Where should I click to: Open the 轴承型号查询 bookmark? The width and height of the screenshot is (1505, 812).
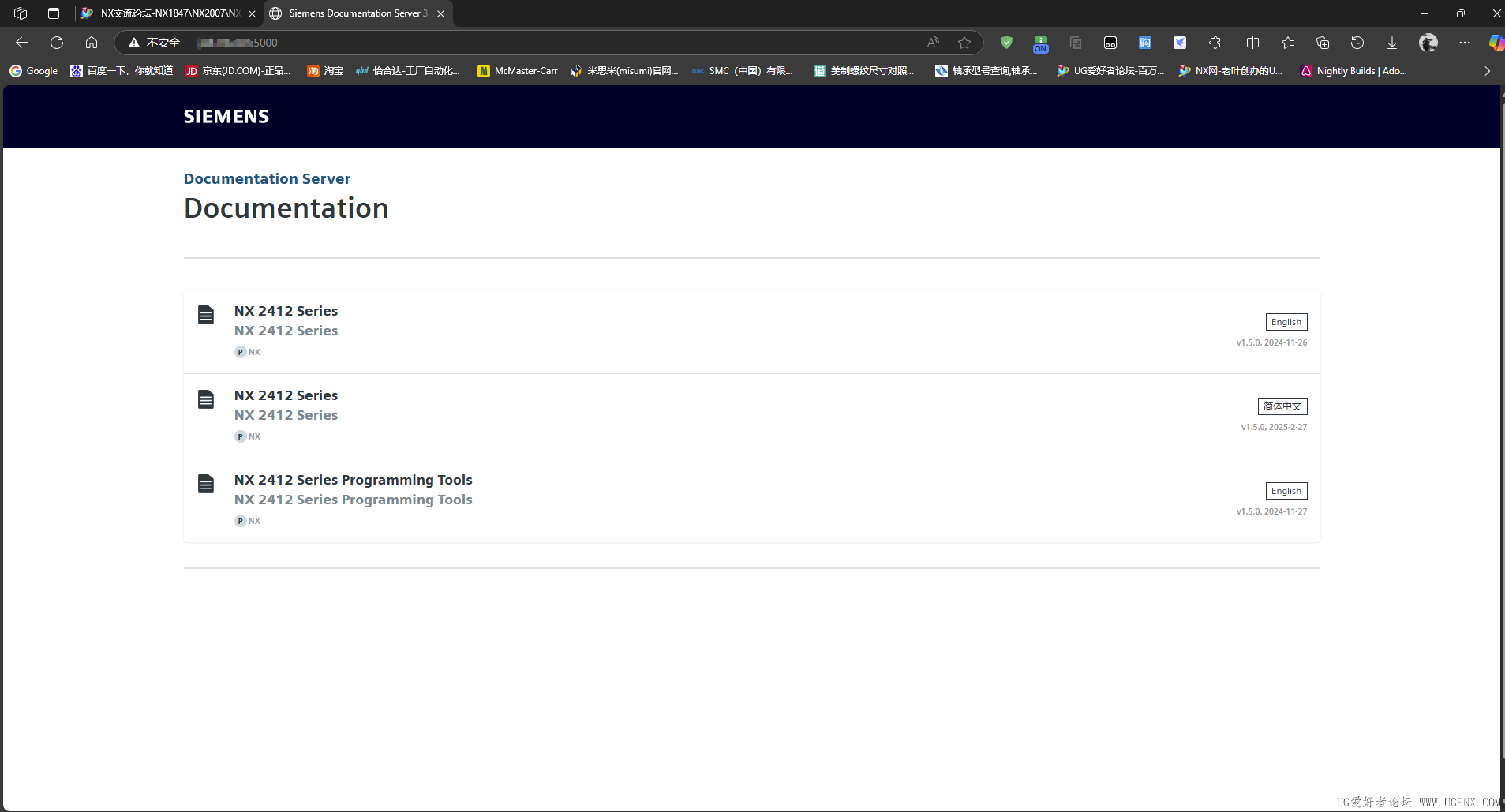[x=986, y=71]
